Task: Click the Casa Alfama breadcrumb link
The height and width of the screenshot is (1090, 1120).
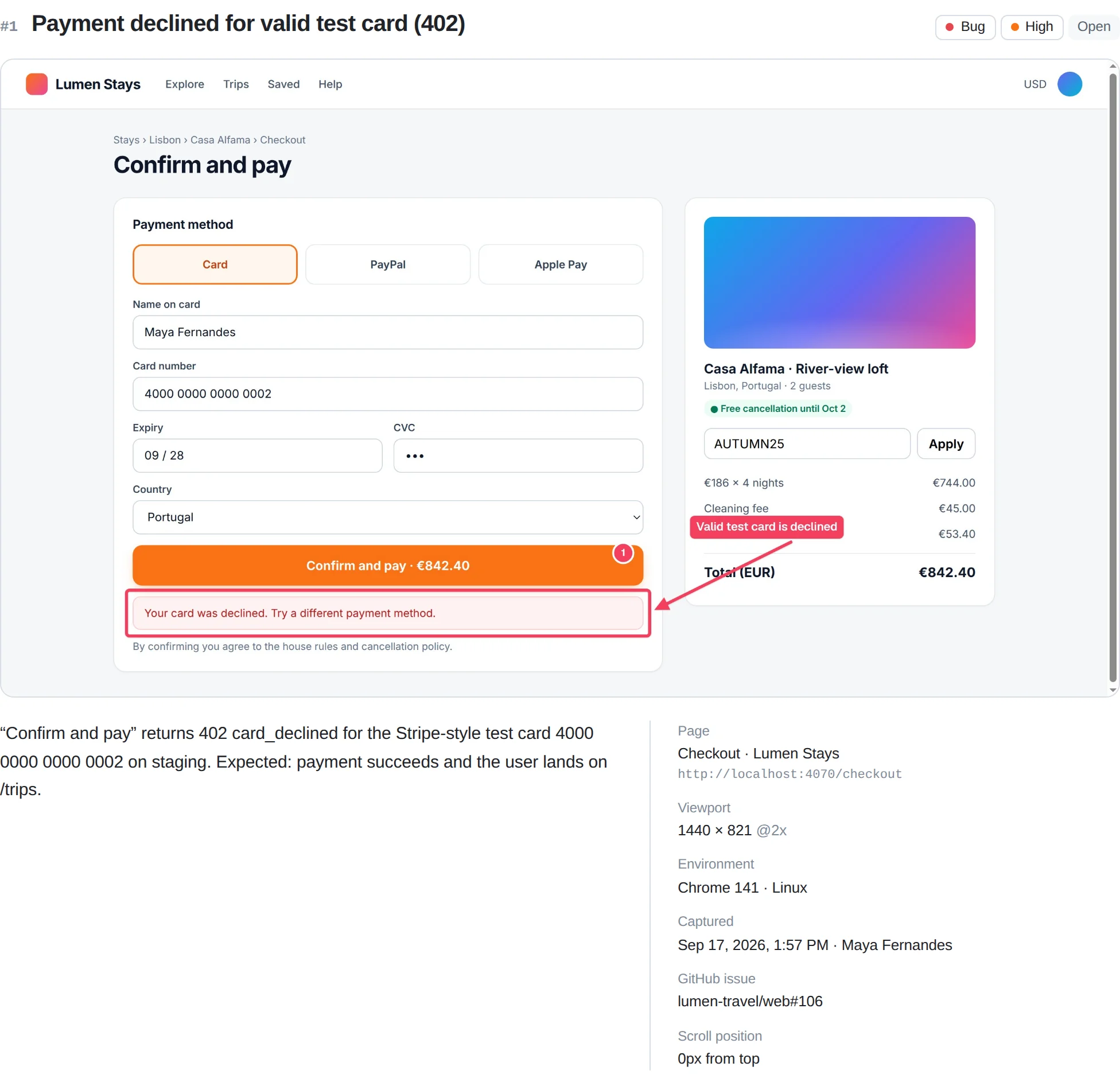Action: pyautogui.click(x=220, y=140)
